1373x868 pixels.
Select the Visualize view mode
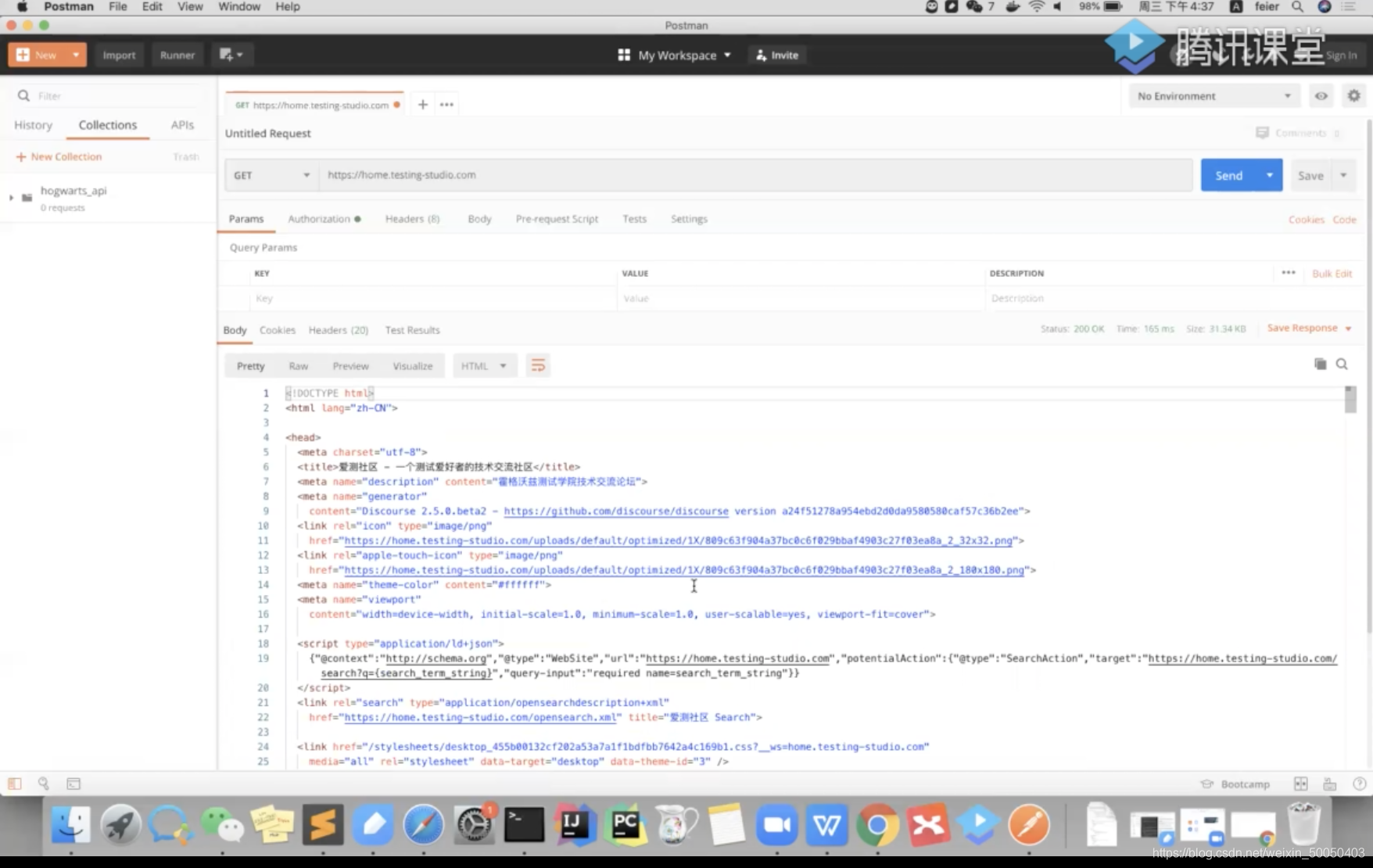(412, 366)
